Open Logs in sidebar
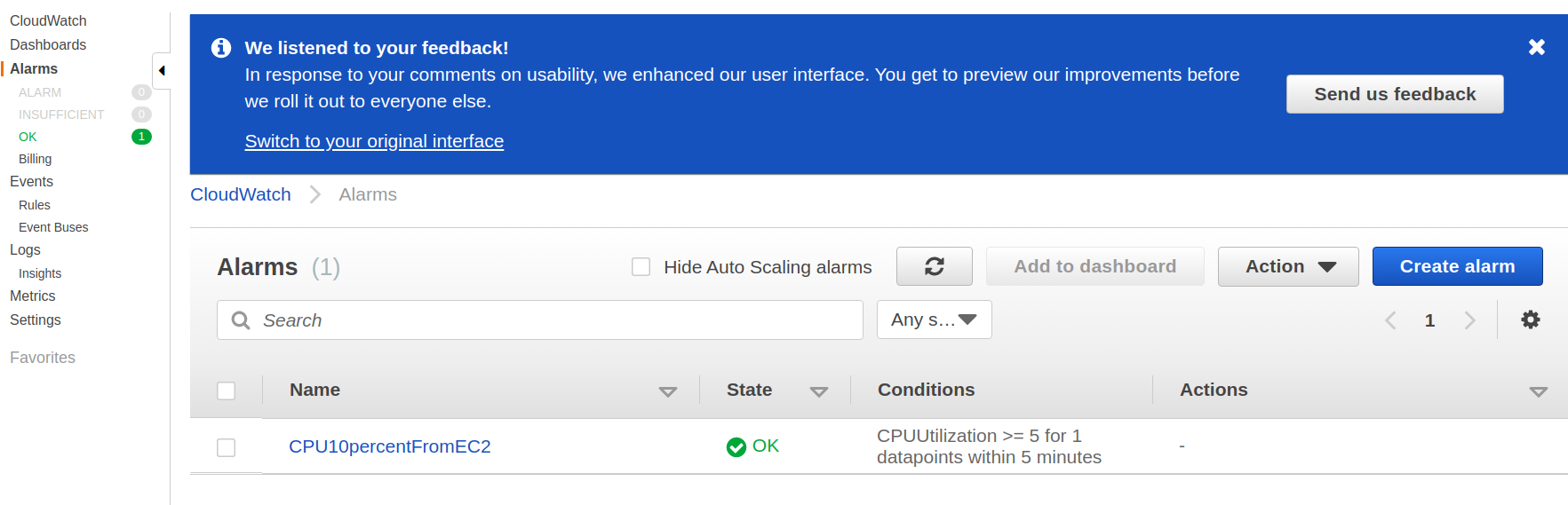1568x505 pixels. click(25, 249)
